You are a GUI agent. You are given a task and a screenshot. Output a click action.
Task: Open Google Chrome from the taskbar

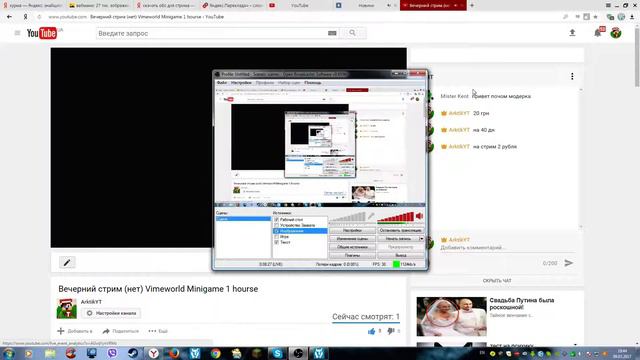(x=216, y=353)
